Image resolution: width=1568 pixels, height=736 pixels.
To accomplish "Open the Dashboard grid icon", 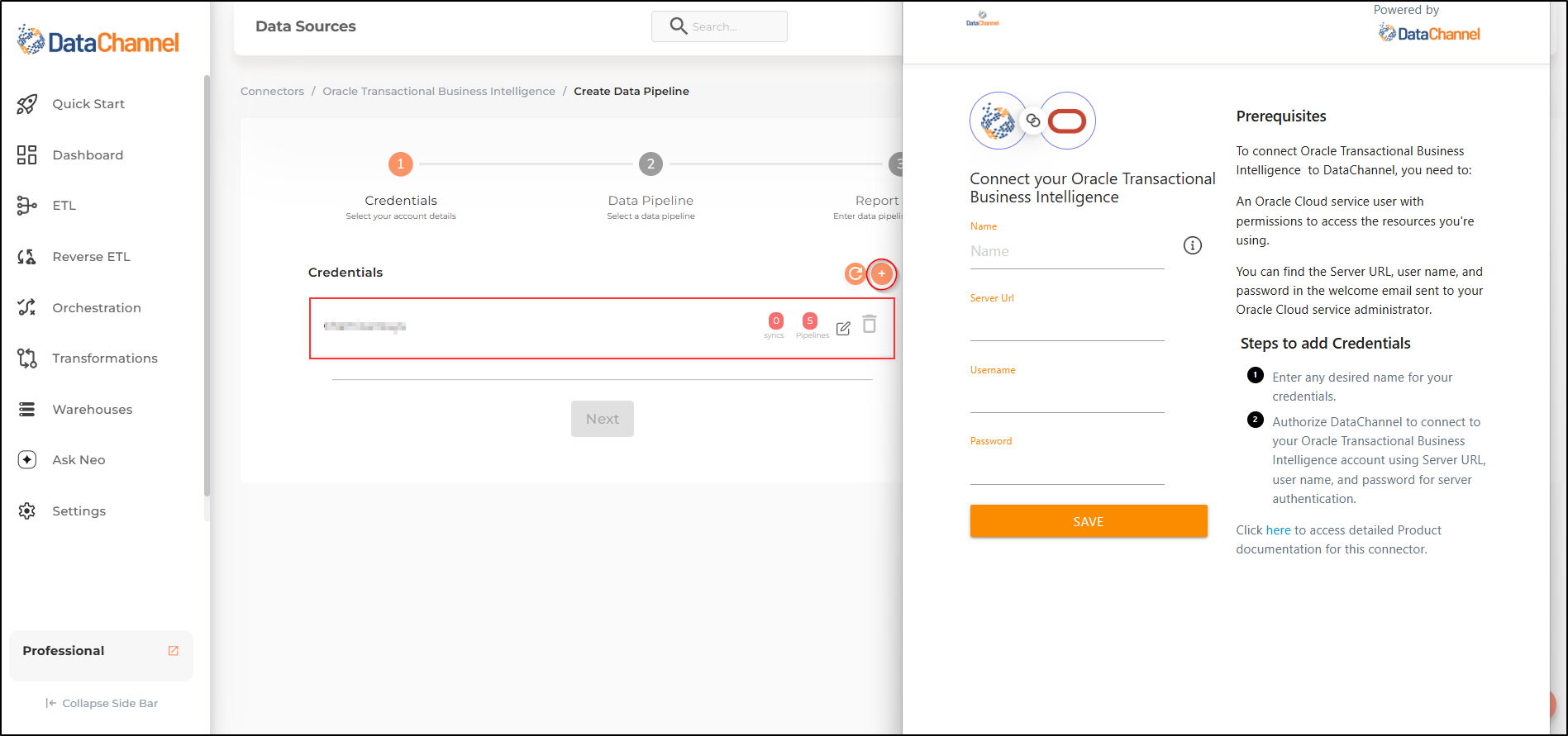I will (x=27, y=155).
